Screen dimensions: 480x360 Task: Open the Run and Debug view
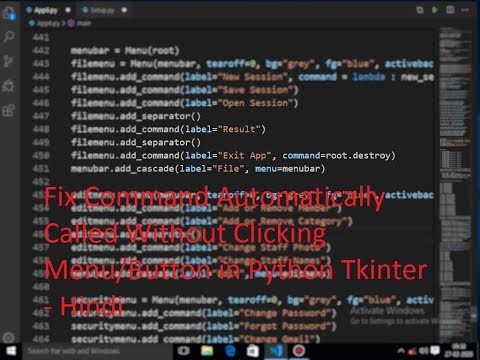pos(8,86)
